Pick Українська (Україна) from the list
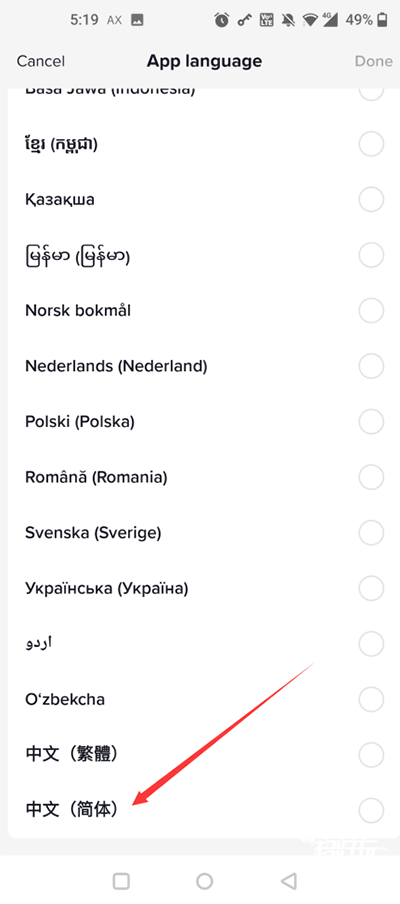The image size is (400, 904). pyautogui.click(x=204, y=588)
